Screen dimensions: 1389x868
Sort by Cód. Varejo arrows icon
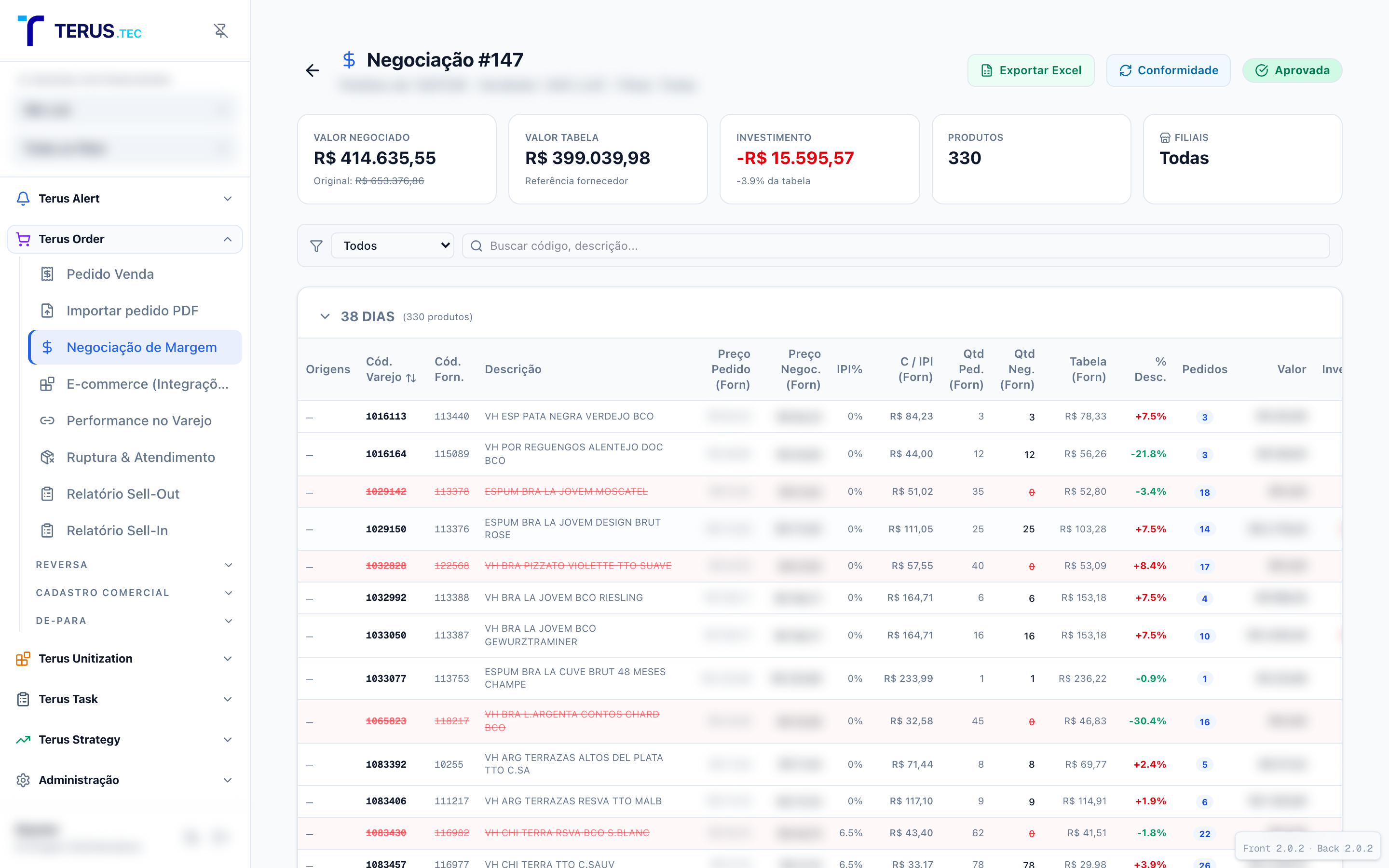point(411,378)
